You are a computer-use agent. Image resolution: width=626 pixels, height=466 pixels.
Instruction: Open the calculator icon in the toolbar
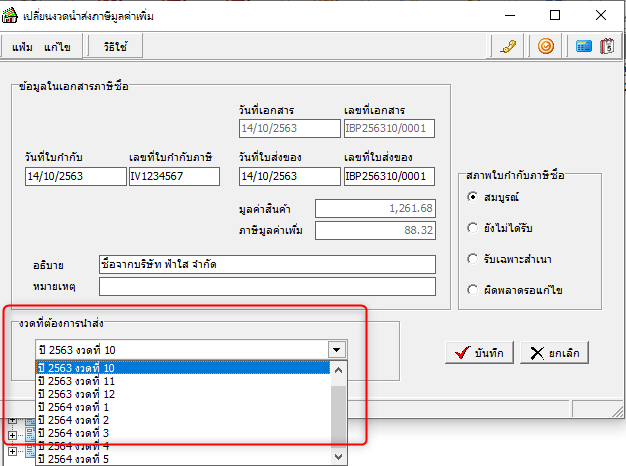[x=584, y=46]
